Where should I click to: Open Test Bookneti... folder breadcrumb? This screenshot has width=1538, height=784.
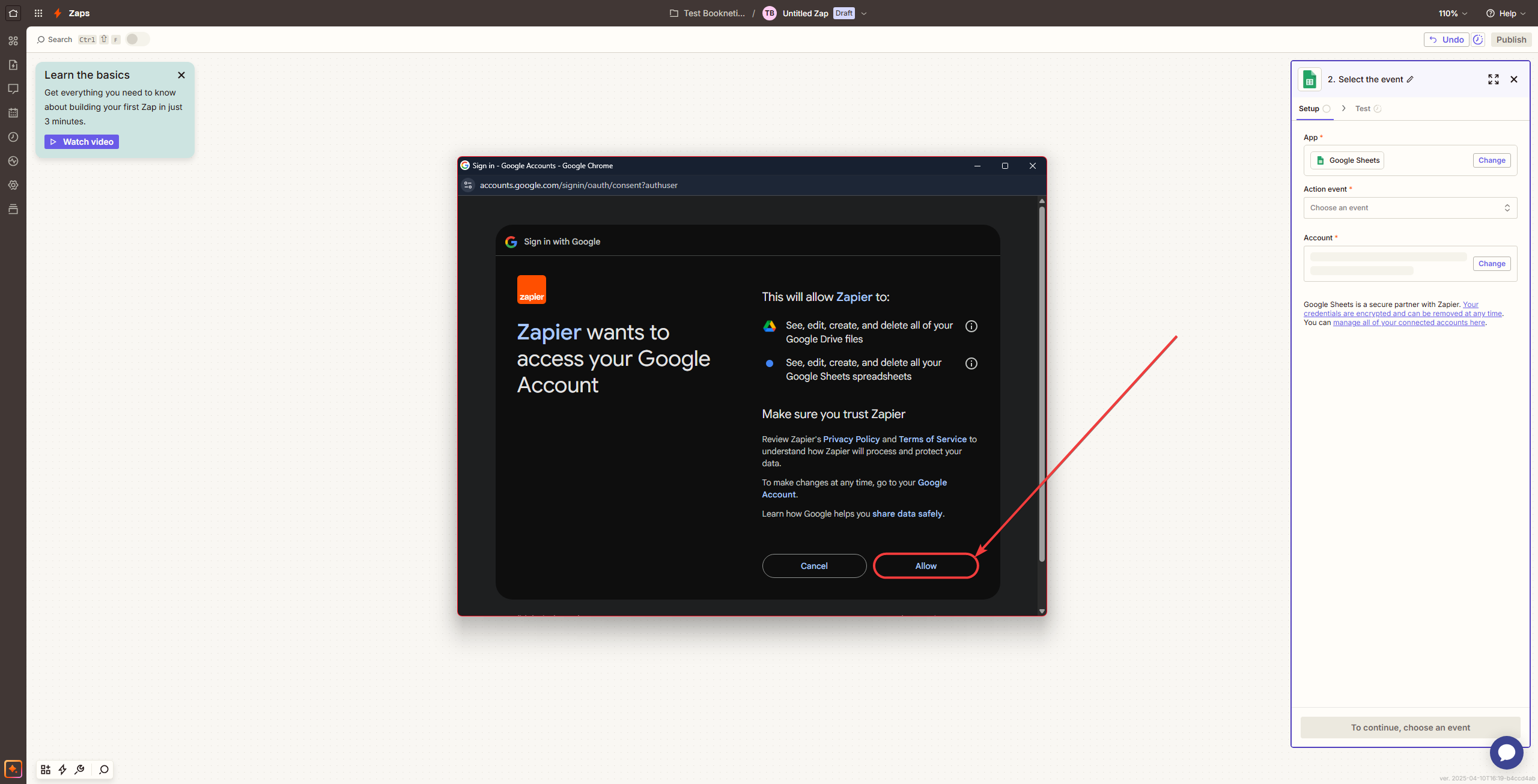pyautogui.click(x=708, y=13)
